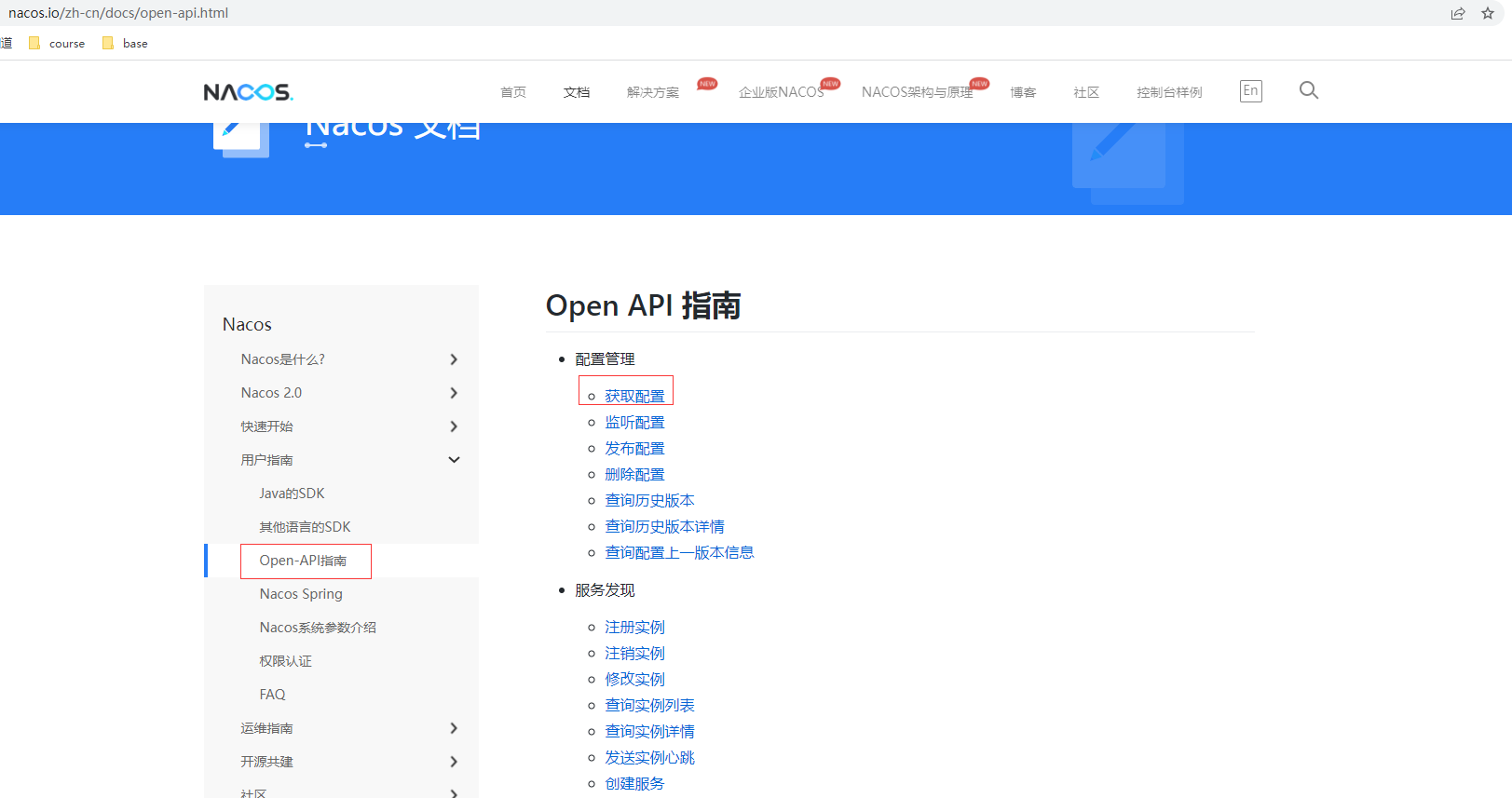
Task: Switch language with the En button
Action: [1251, 90]
